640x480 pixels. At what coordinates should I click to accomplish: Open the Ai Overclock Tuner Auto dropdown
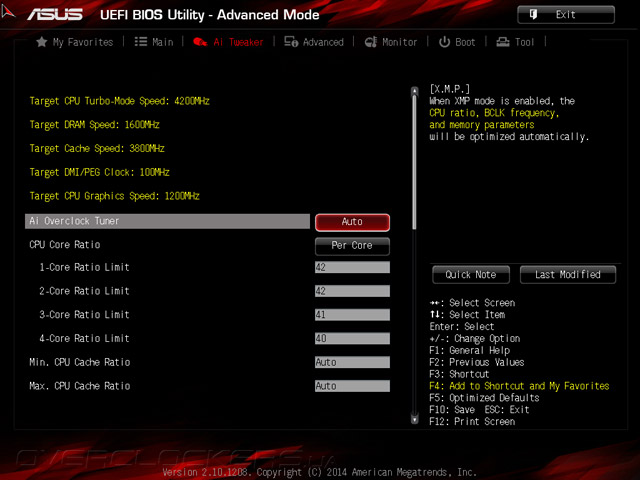(x=352, y=222)
